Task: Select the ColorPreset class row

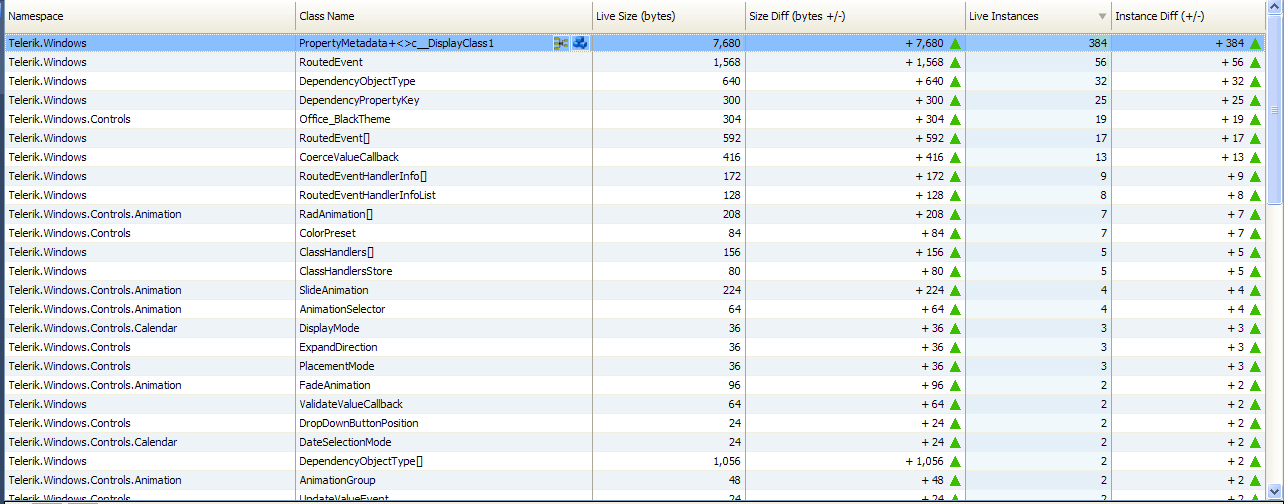Action: click(x=634, y=234)
